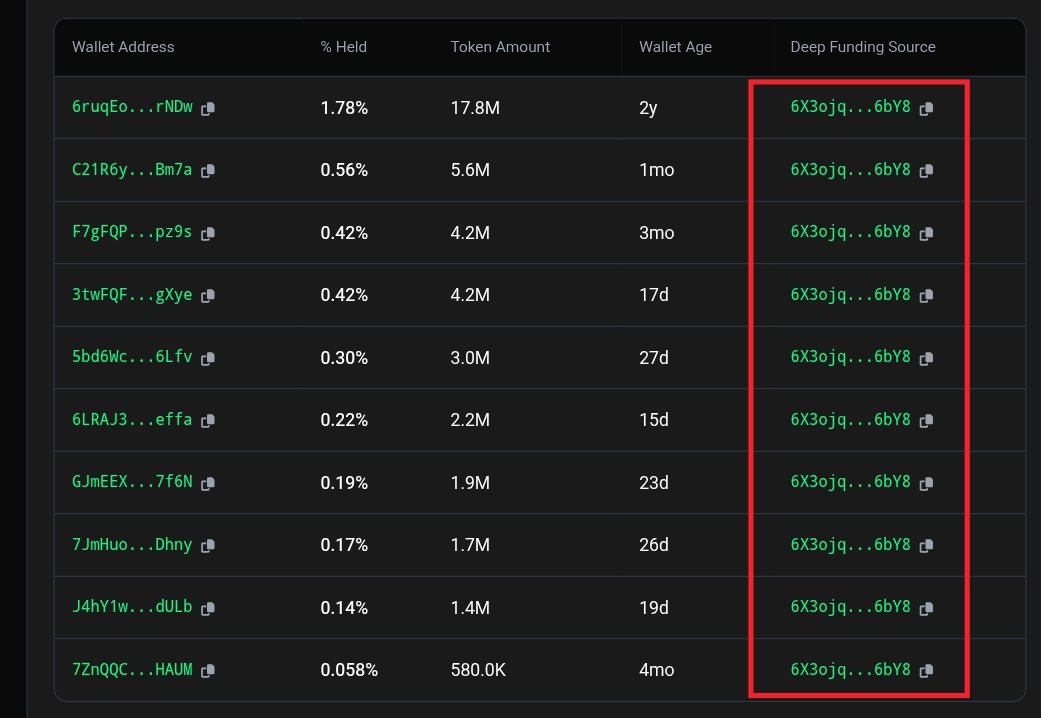The image size is (1041, 718).
Task: Copy wallet address C21R6y...Bm7a
Action: (x=208, y=171)
